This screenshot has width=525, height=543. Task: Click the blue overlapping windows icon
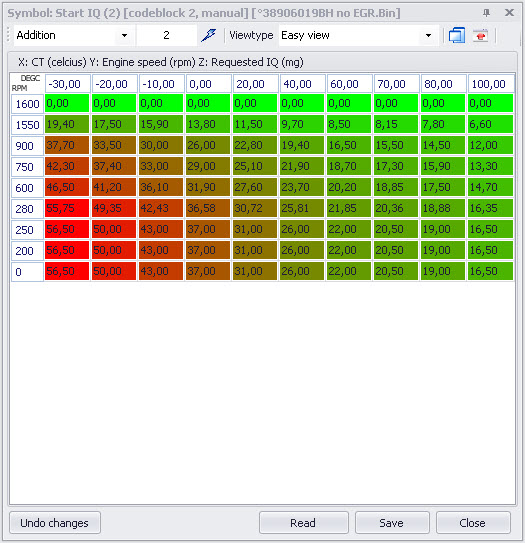coord(457,35)
